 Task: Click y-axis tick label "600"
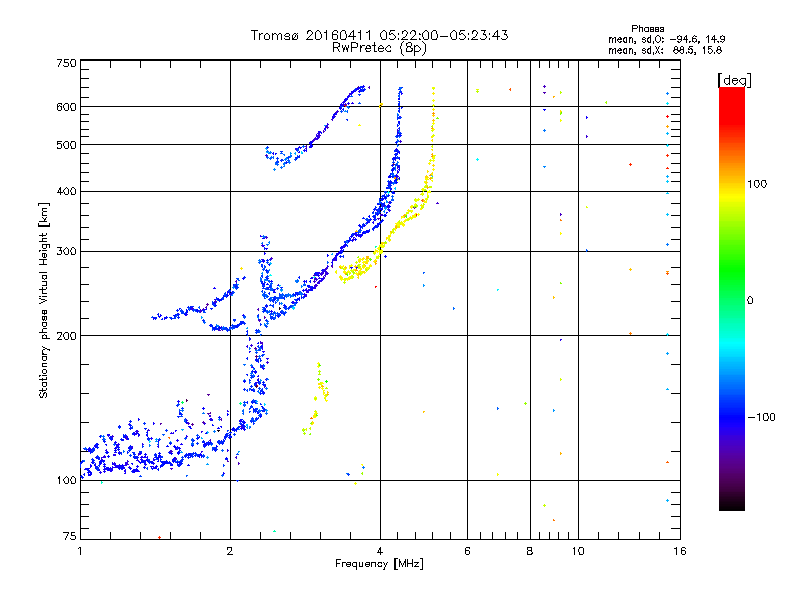(x=66, y=107)
